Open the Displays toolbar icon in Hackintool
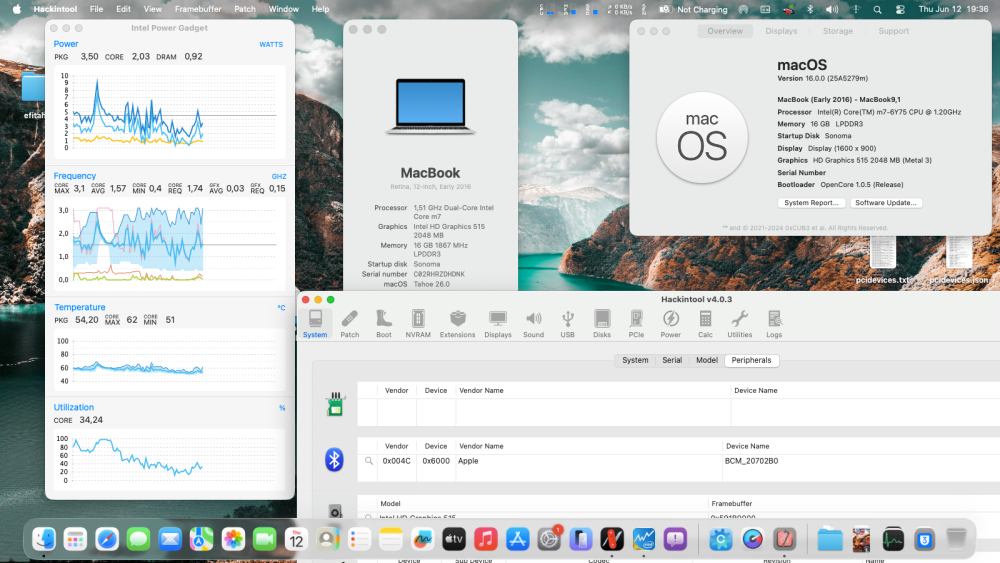 click(498, 323)
